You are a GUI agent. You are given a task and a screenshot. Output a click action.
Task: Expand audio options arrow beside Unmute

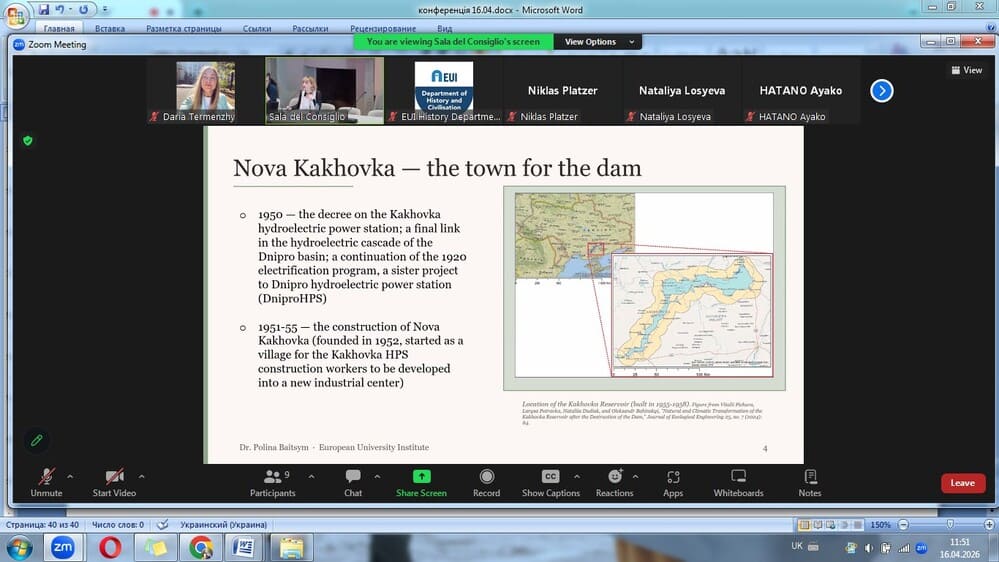(73, 476)
